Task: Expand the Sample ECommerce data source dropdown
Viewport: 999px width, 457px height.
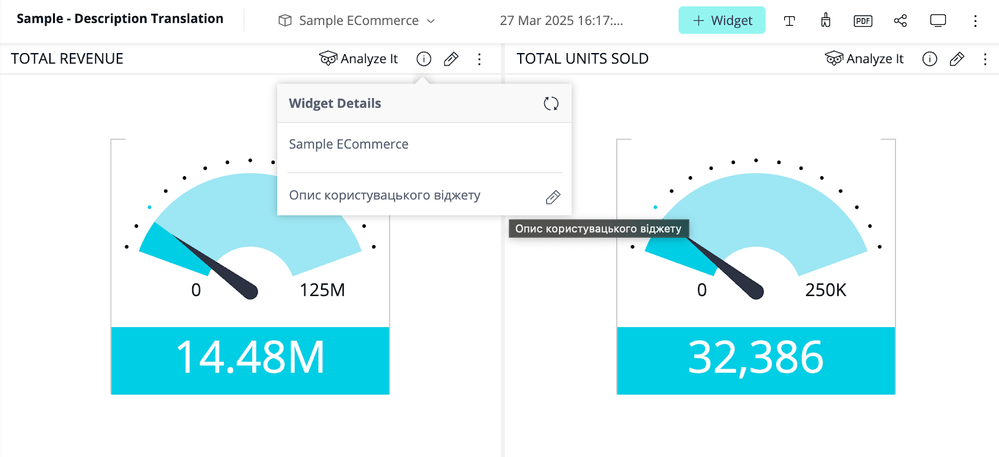Action: [x=357, y=20]
